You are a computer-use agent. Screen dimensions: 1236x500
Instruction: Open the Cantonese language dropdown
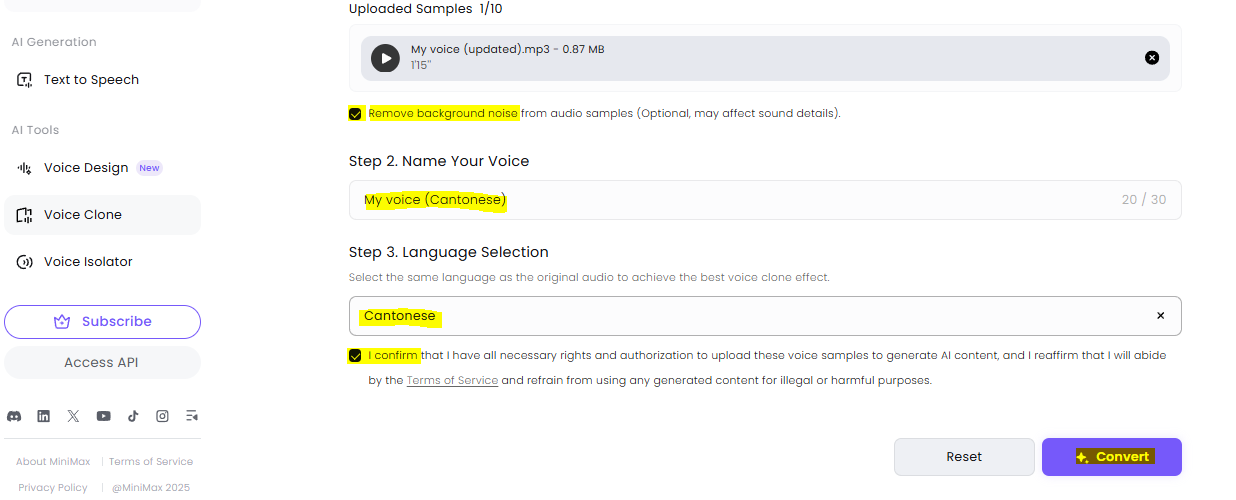coord(765,316)
